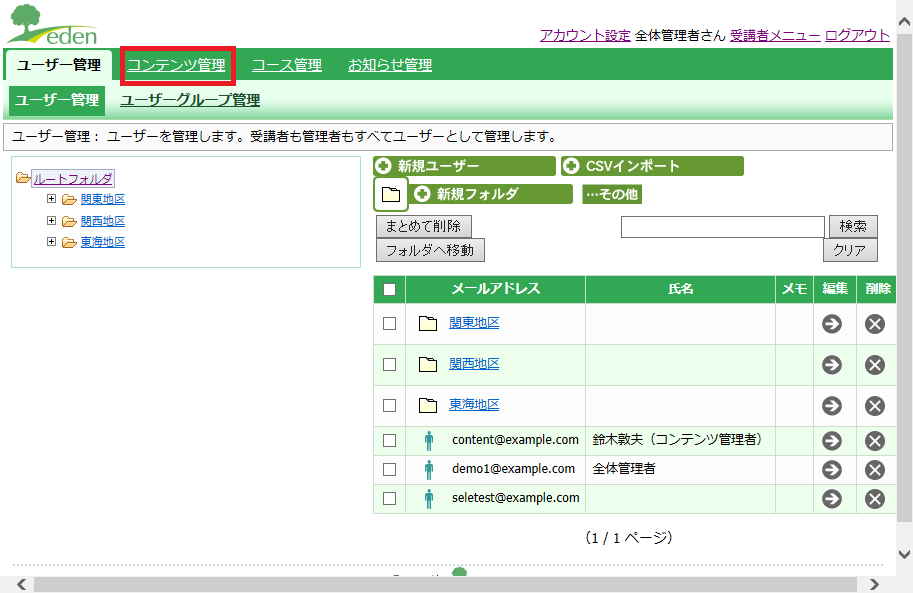The height and width of the screenshot is (593, 913).
Task: Click the 検索 search button
Action: coord(853,226)
